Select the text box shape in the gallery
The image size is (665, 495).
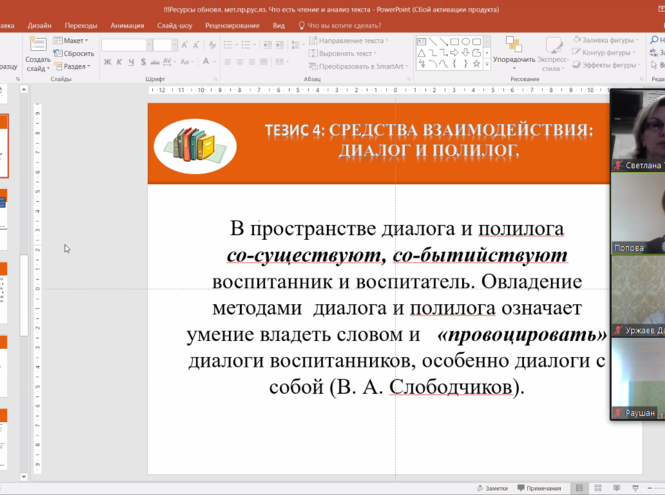pyautogui.click(x=421, y=42)
